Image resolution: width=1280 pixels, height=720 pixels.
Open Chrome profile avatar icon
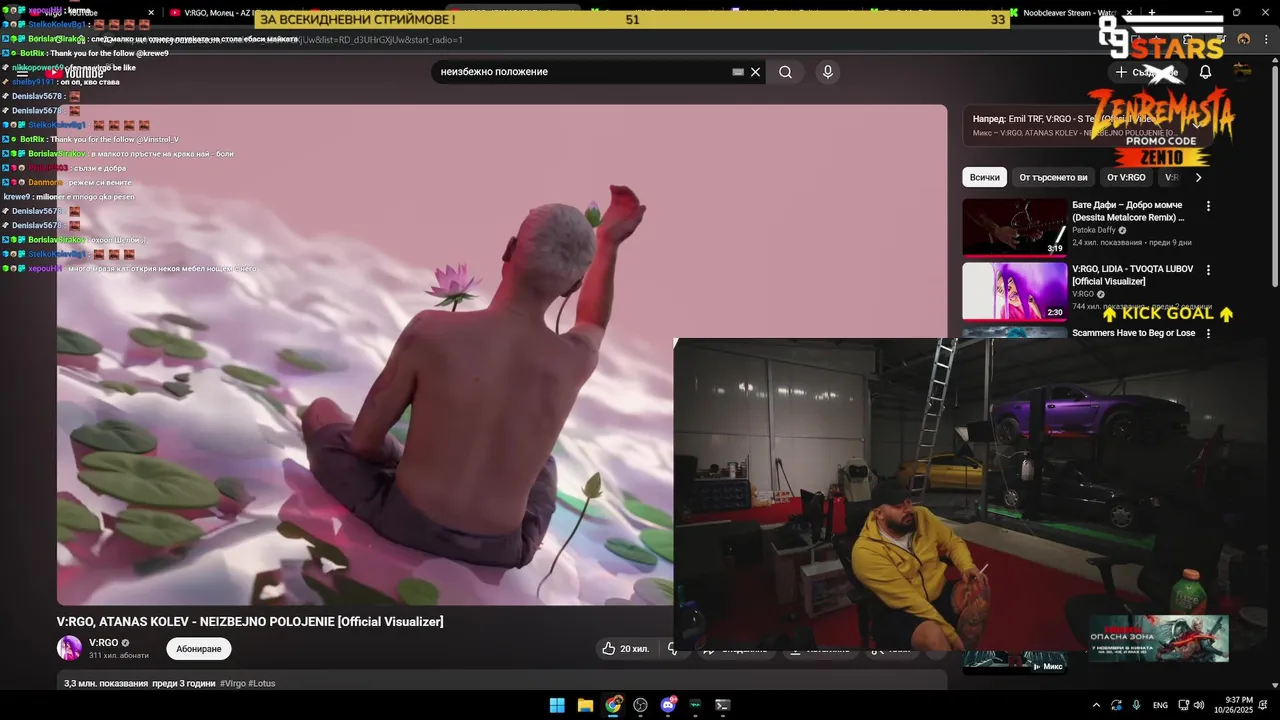click(x=1243, y=39)
